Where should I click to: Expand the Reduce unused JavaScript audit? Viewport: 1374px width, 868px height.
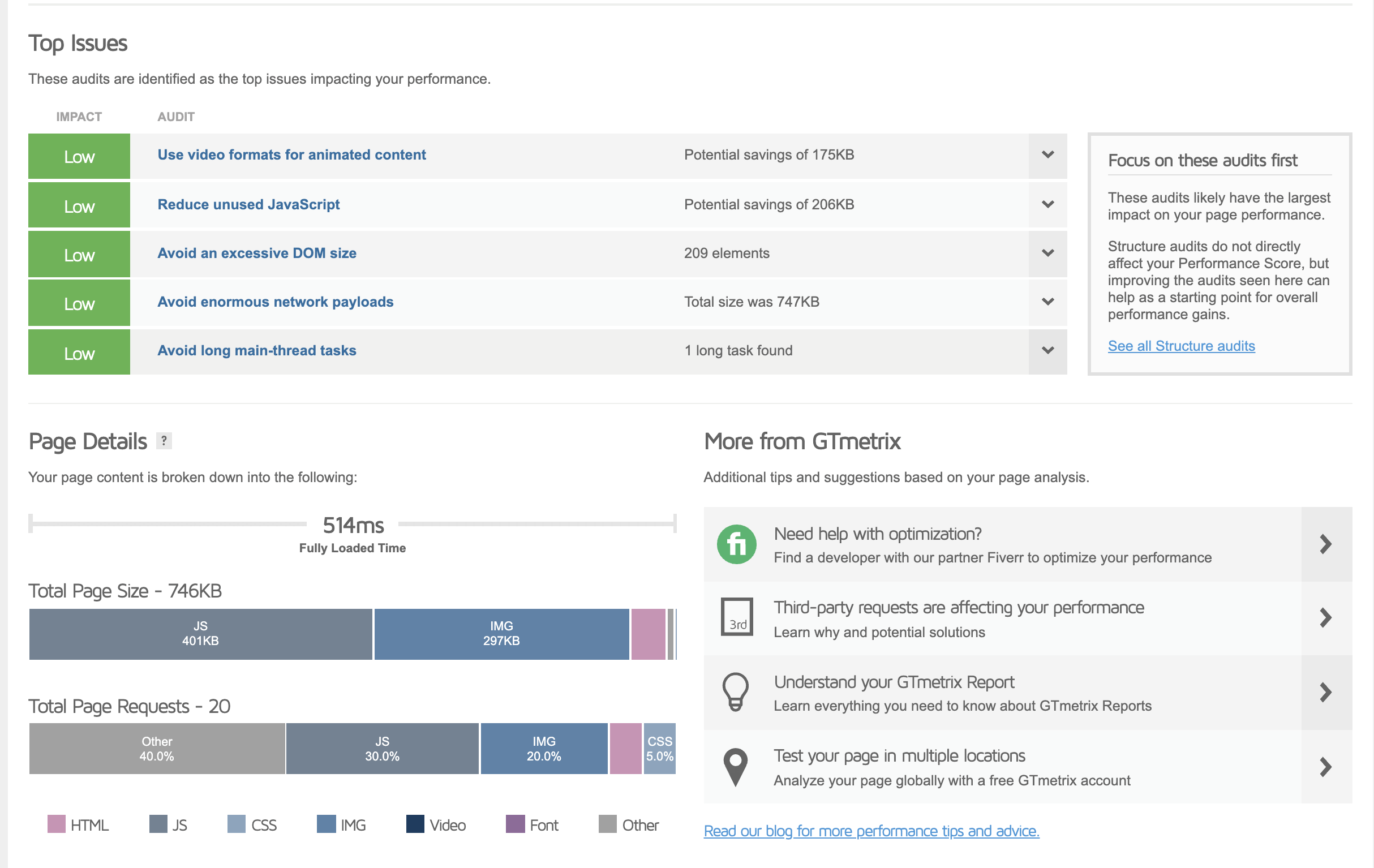click(1047, 204)
